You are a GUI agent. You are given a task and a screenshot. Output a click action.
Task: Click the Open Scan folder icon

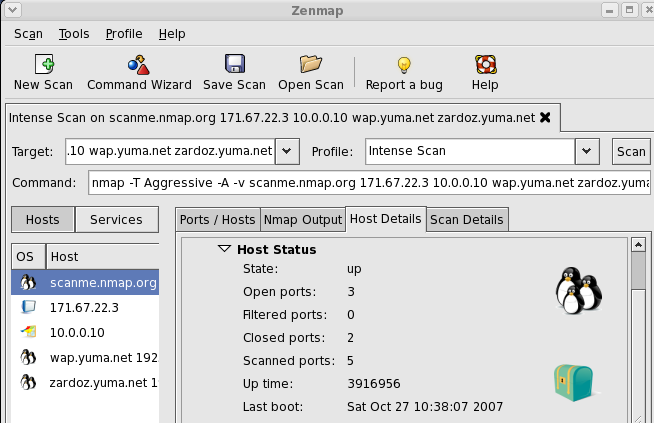(311, 64)
